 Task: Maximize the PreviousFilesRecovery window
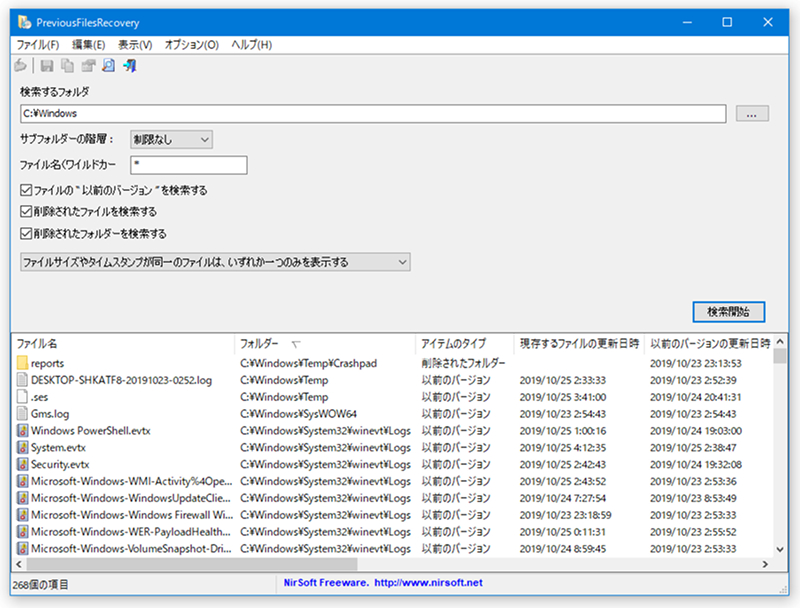pos(727,22)
